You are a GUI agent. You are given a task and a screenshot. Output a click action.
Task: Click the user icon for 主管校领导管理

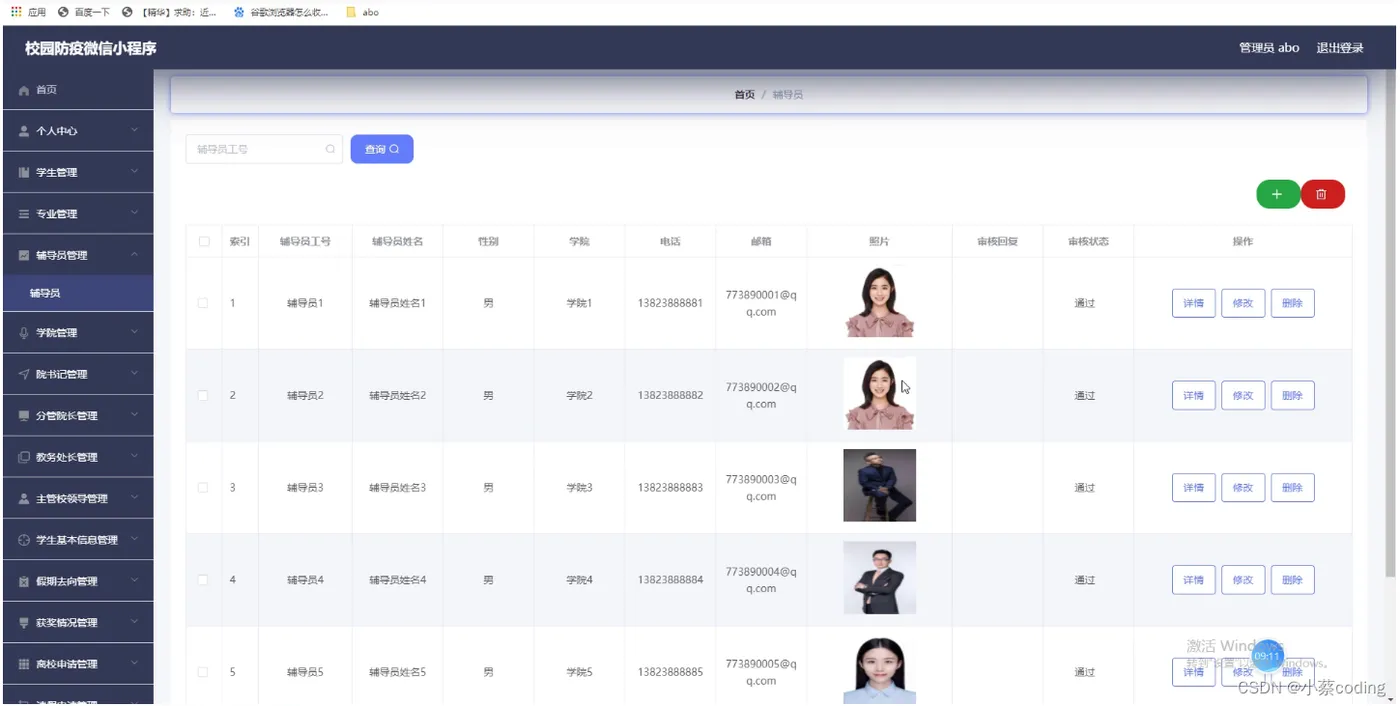click(x=24, y=498)
